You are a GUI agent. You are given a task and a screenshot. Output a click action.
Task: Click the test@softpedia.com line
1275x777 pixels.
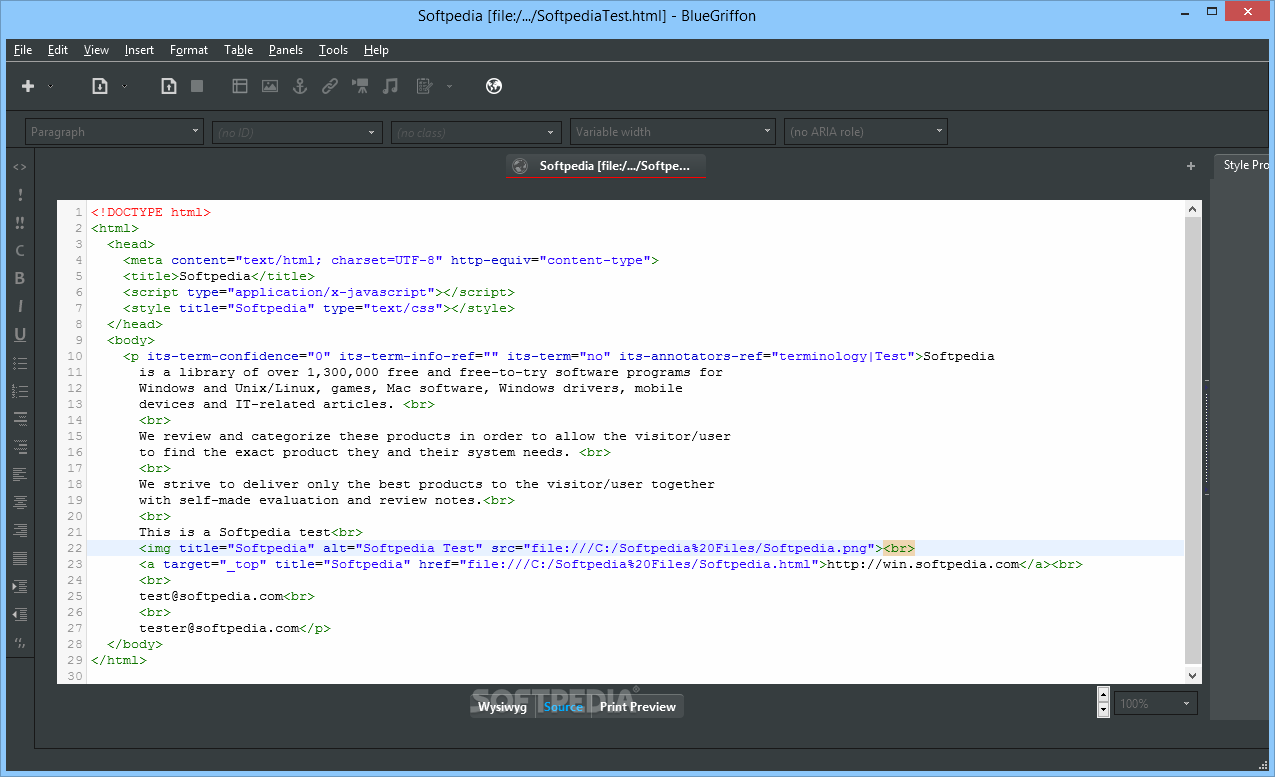click(227, 596)
